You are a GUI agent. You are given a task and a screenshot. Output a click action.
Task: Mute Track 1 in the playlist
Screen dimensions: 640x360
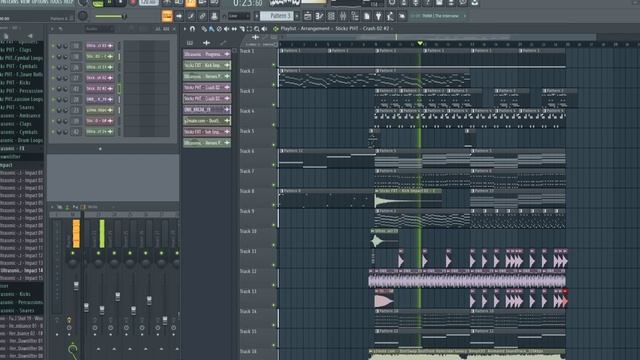[274, 65]
